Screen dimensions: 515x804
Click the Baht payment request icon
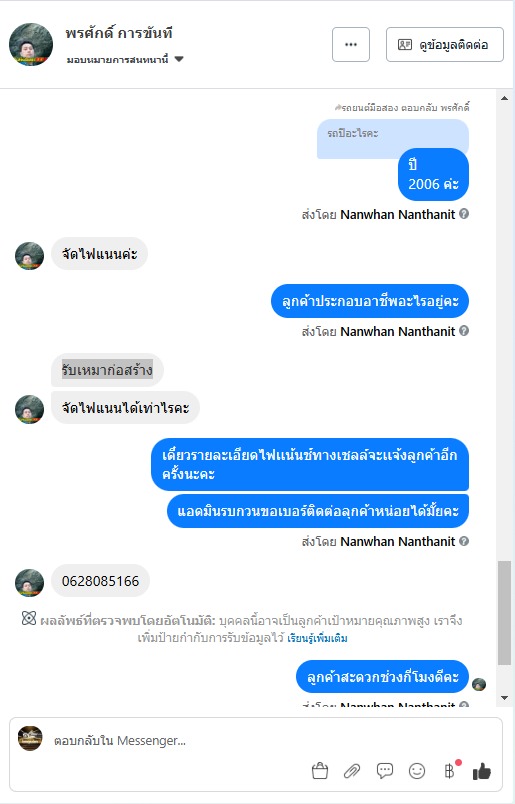click(x=449, y=771)
